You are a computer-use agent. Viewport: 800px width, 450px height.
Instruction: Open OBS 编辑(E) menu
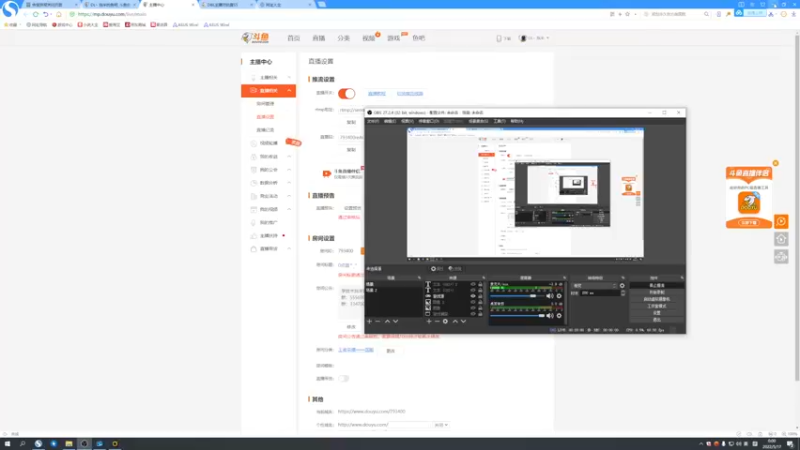(390, 121)
